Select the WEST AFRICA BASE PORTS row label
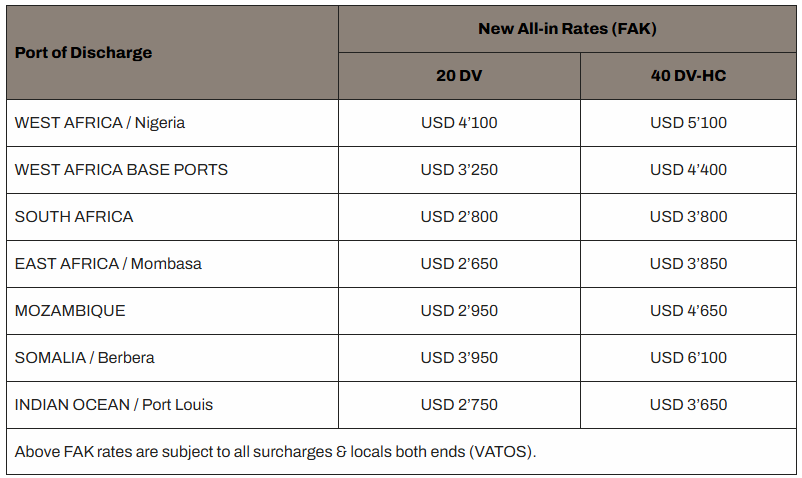 click(121, 170)
